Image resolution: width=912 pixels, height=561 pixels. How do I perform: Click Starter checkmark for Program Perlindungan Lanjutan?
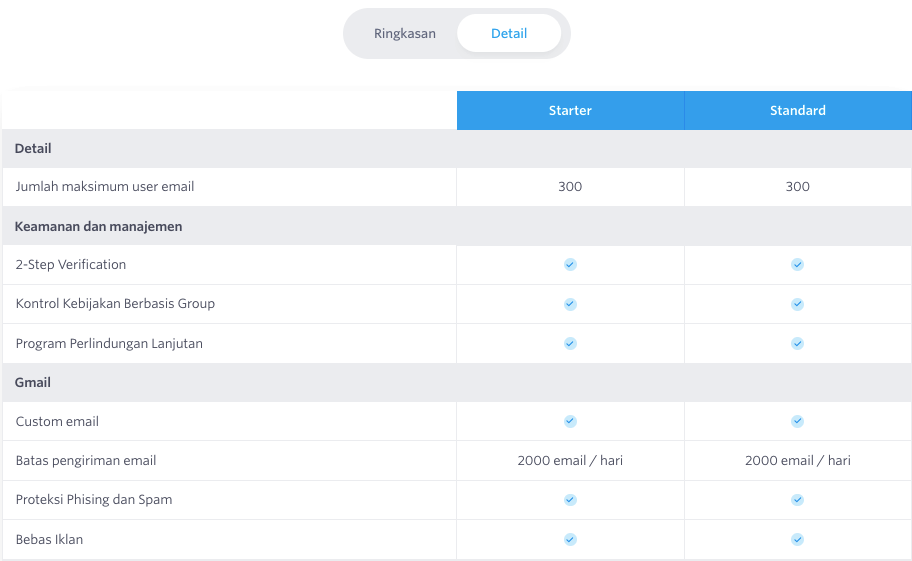tap(571, 344)
